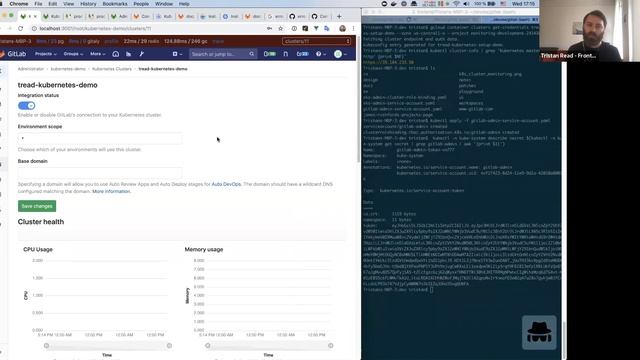The width and height of the screenshot is (640, 360).
Task: Toggle the Integration status switch
Action: click(x=27, y=106)
